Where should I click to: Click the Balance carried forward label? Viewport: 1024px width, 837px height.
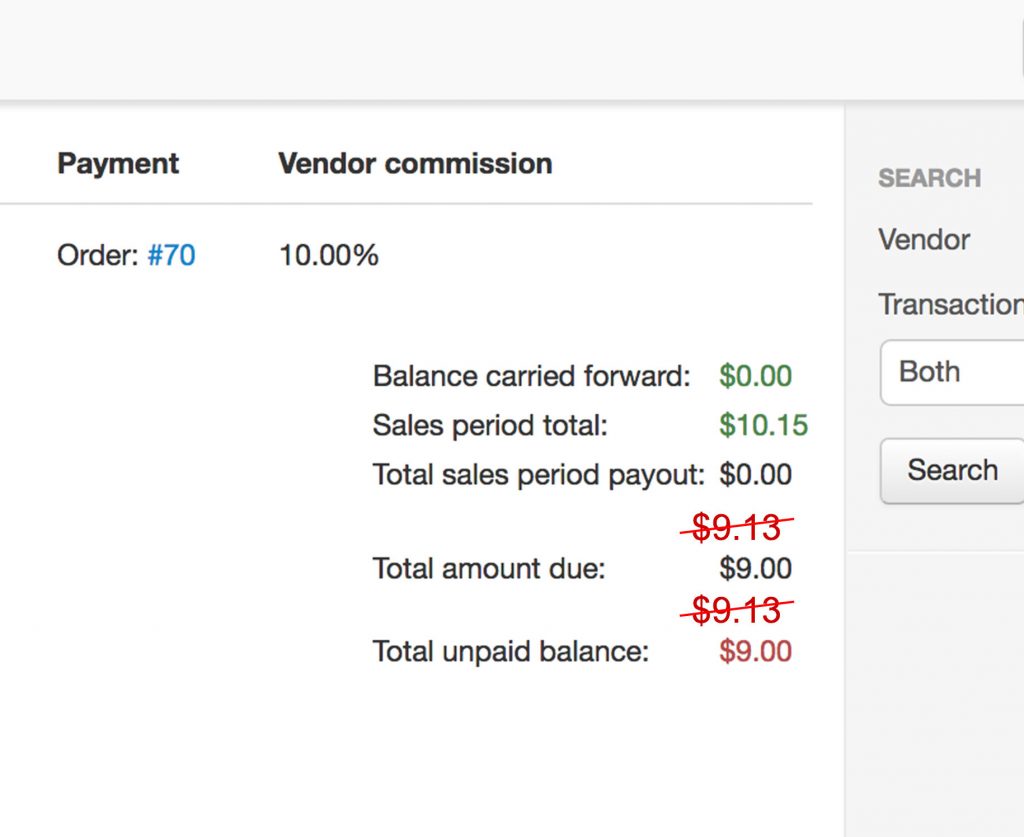click(x=531, y=377)
